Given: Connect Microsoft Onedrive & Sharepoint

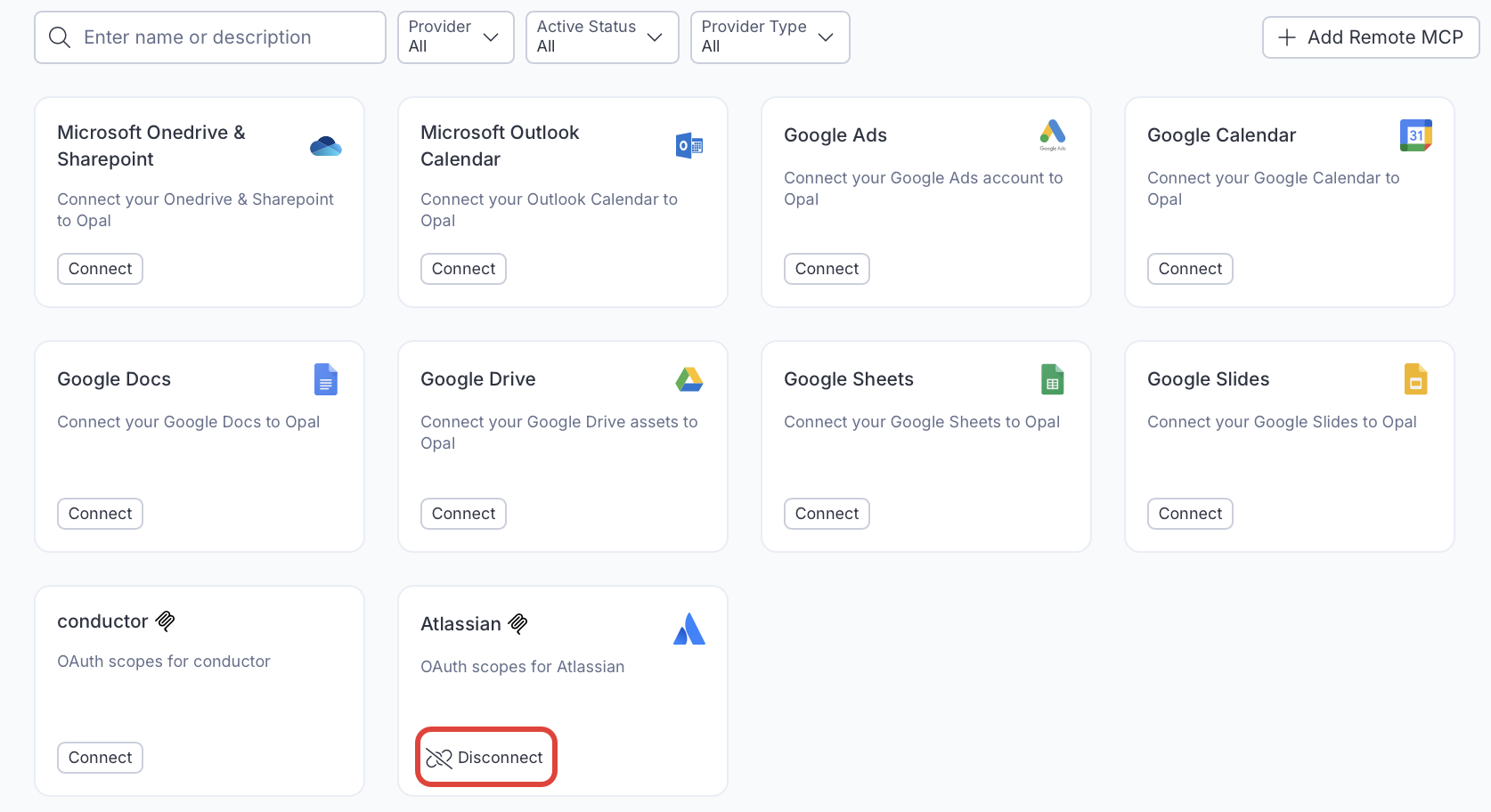Looking at the screenshot, I should tap(100, 269).
